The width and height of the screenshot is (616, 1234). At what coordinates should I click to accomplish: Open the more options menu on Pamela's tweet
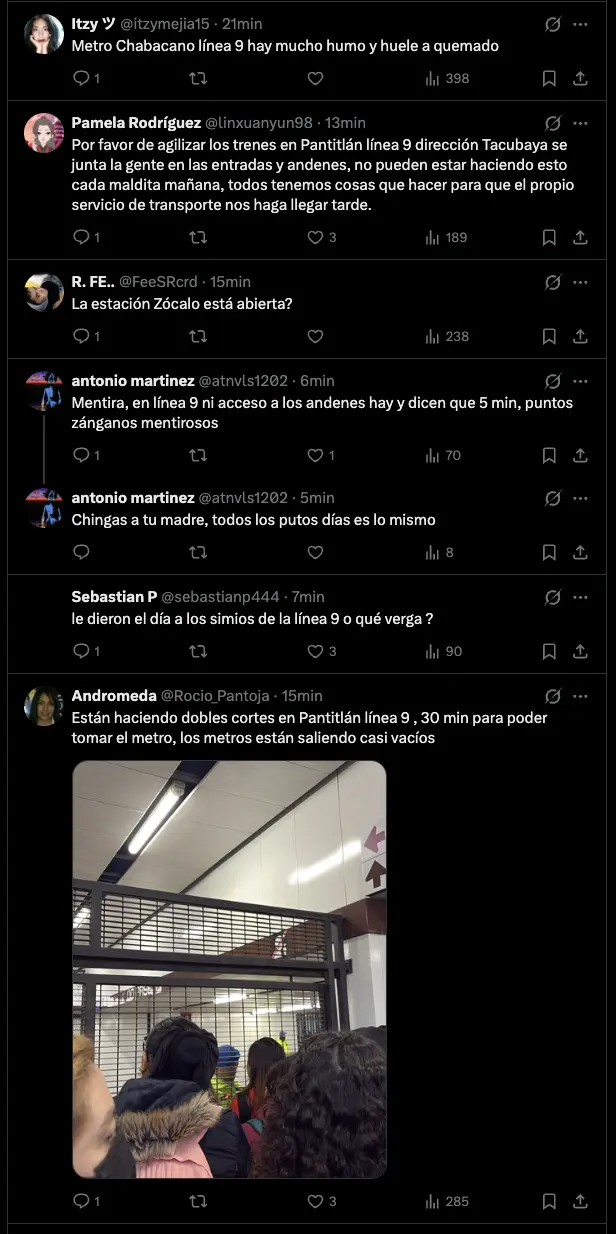(582, 123)
